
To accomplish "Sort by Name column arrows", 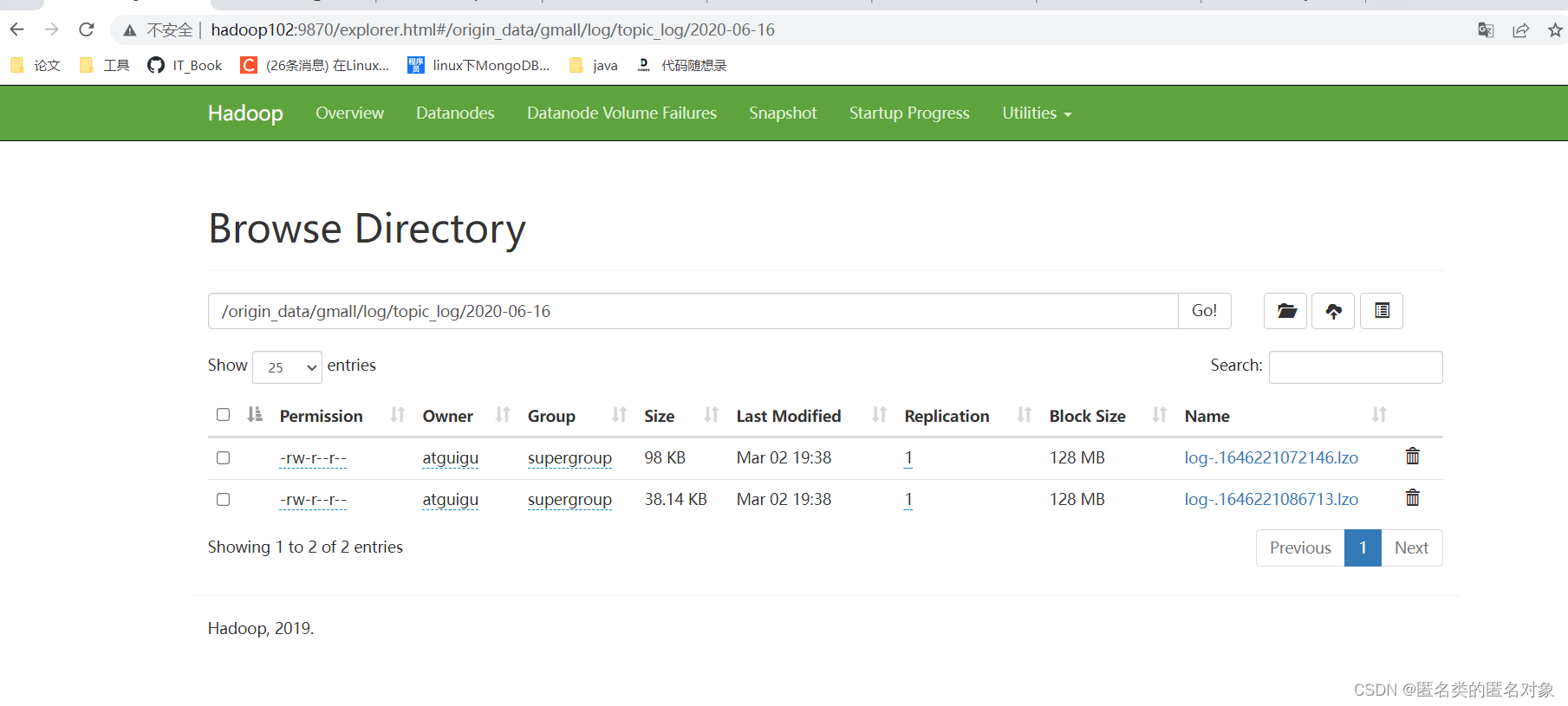I will [1379, 415].
